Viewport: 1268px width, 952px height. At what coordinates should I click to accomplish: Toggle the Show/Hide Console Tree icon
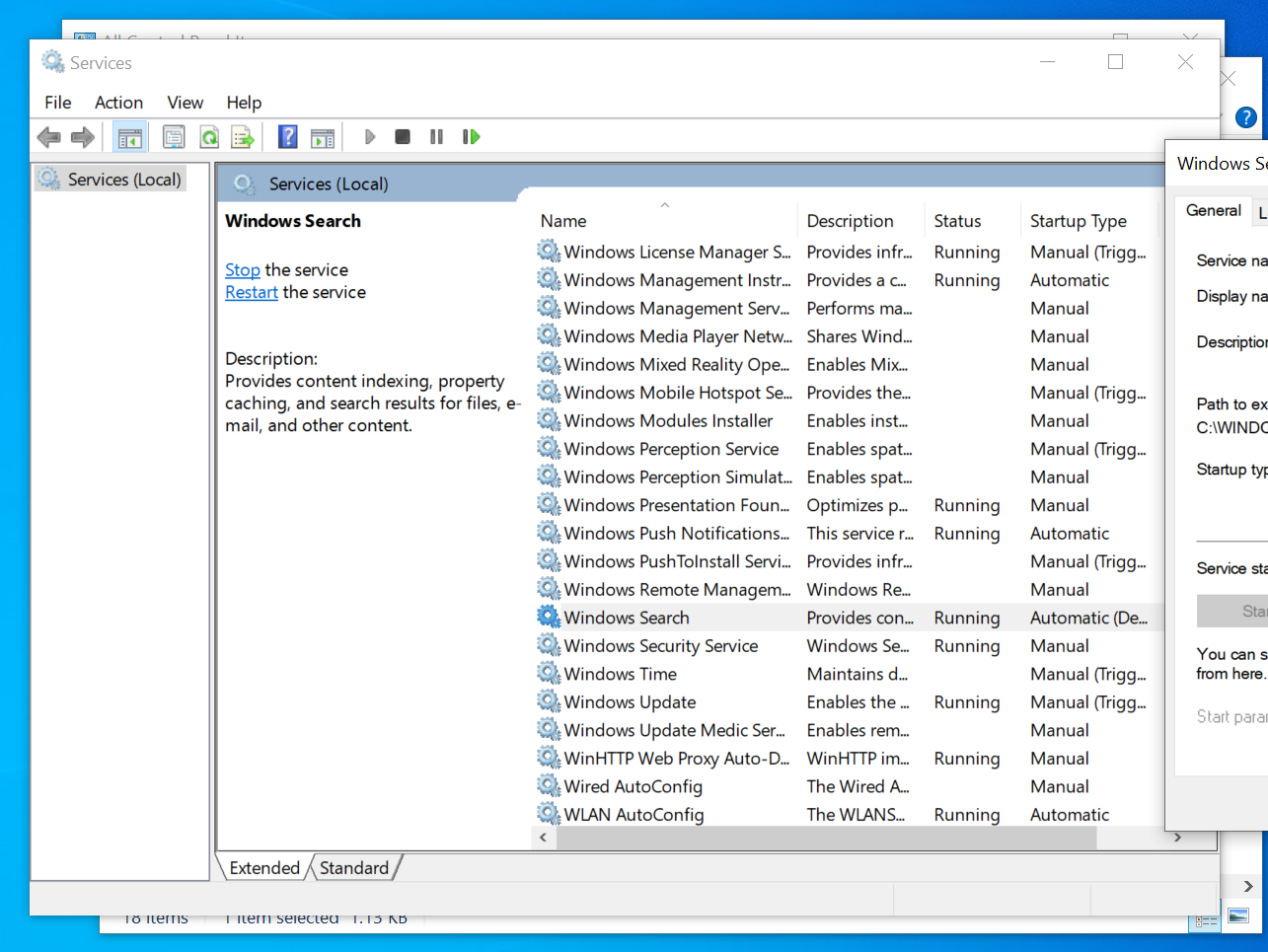129,136
